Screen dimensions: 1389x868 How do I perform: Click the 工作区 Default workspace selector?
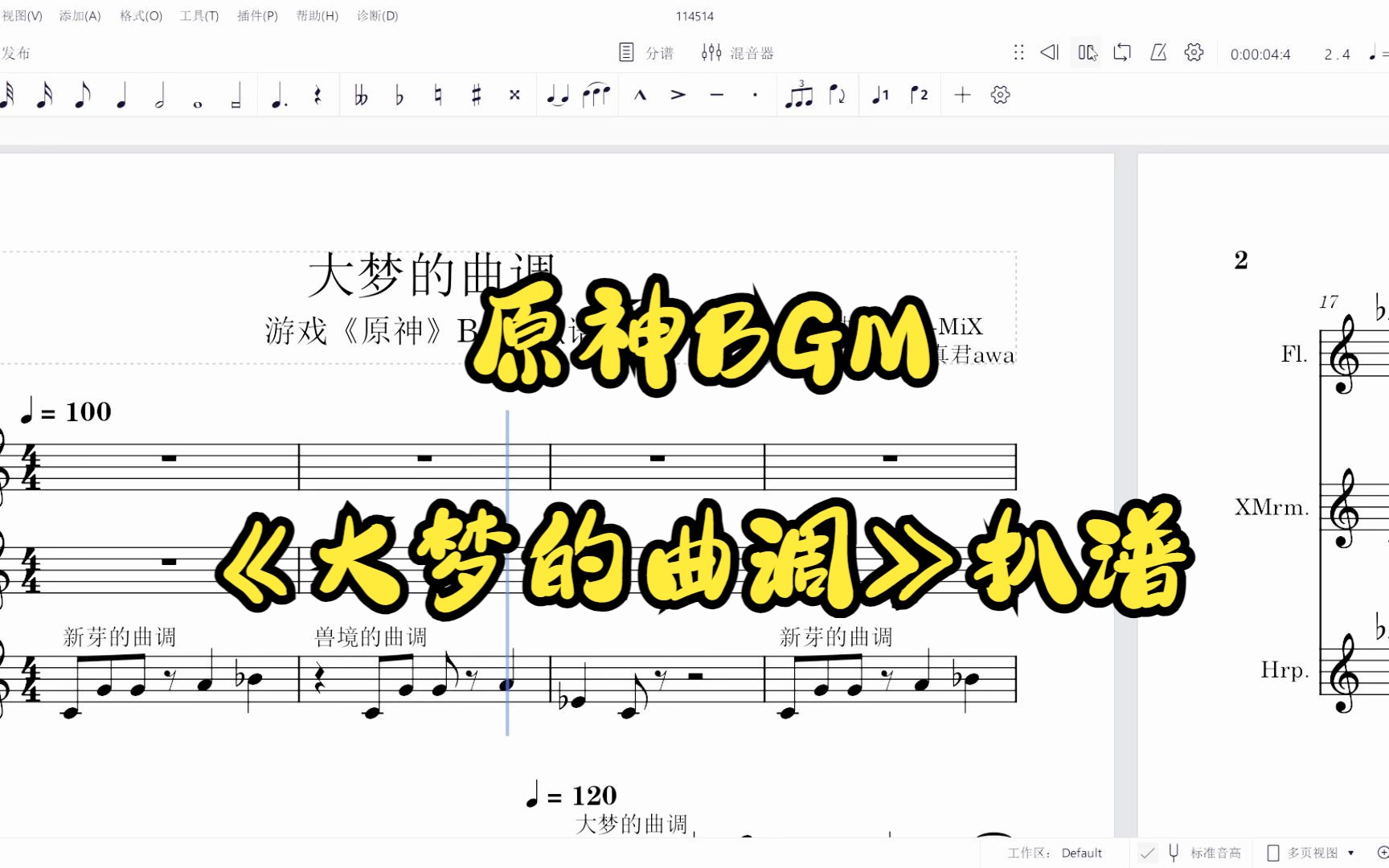click(x=1055, y=853)
